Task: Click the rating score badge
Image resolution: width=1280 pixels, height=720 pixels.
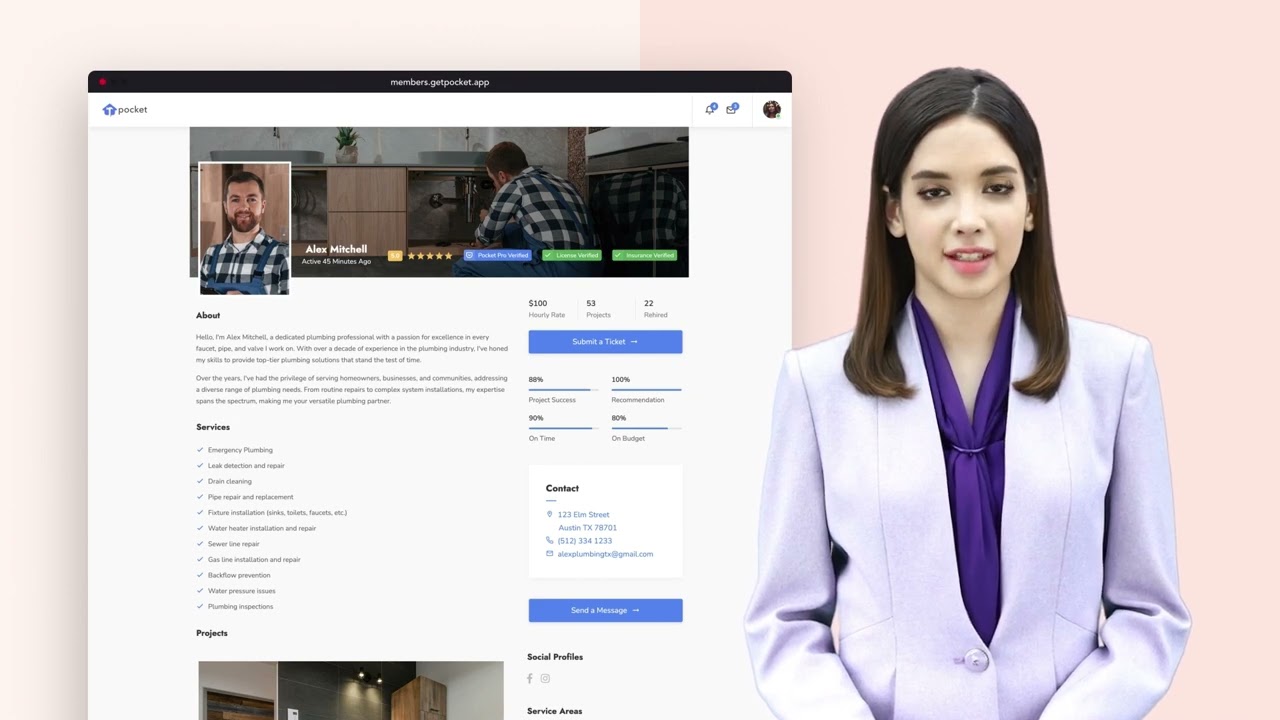Action: pyautogui.click(x=395, y=256)
